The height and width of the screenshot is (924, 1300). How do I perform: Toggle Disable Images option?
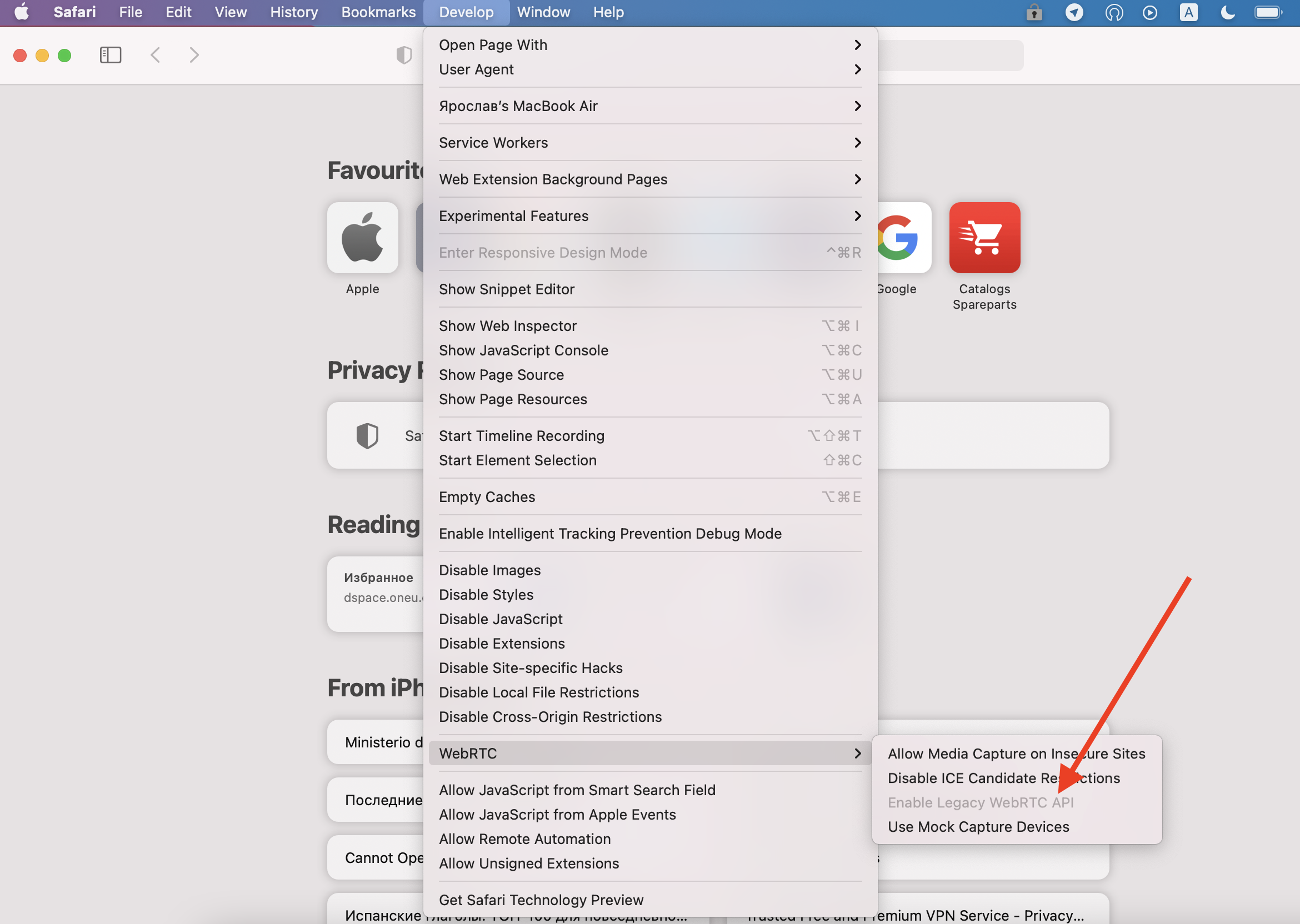point(489,570)
